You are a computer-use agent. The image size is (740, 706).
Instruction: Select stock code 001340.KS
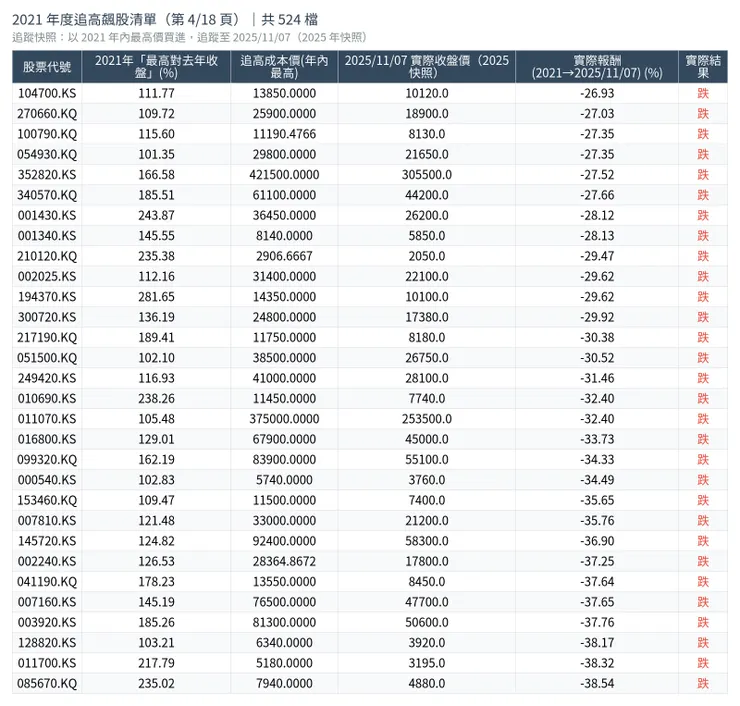pos(47,235)
